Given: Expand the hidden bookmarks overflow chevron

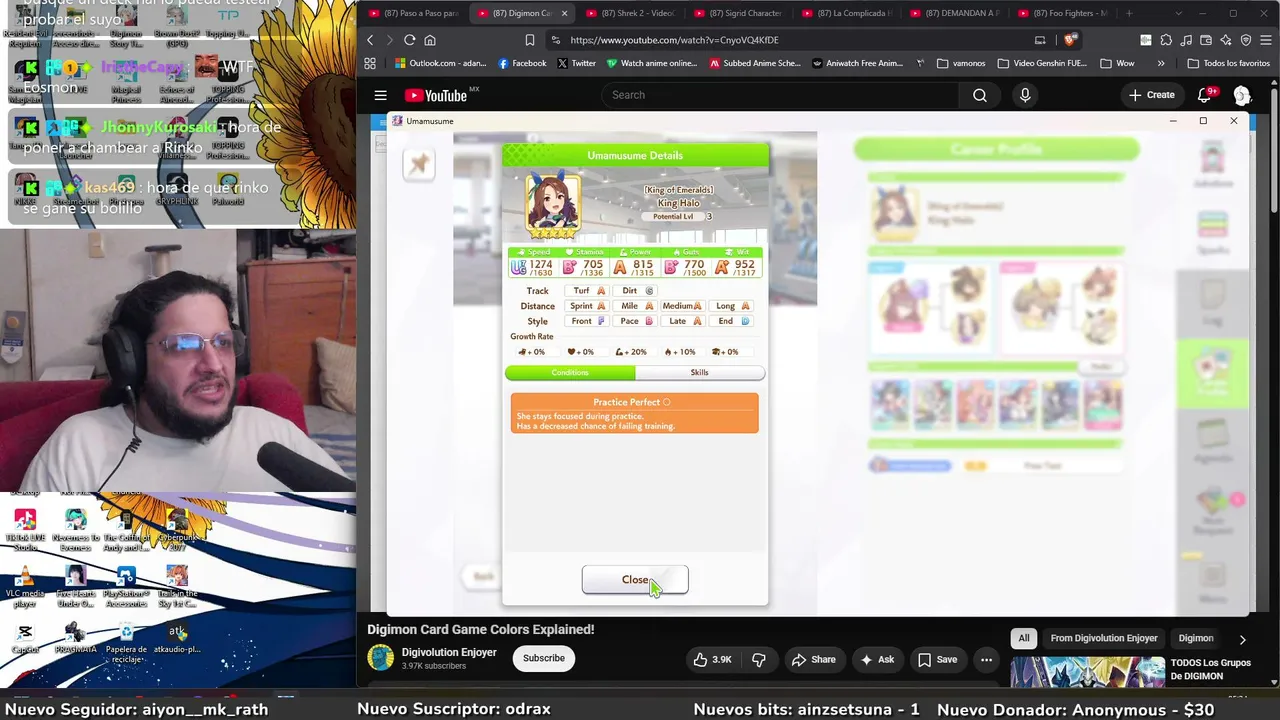Looking at the screenshot, I should (1161, 63).
